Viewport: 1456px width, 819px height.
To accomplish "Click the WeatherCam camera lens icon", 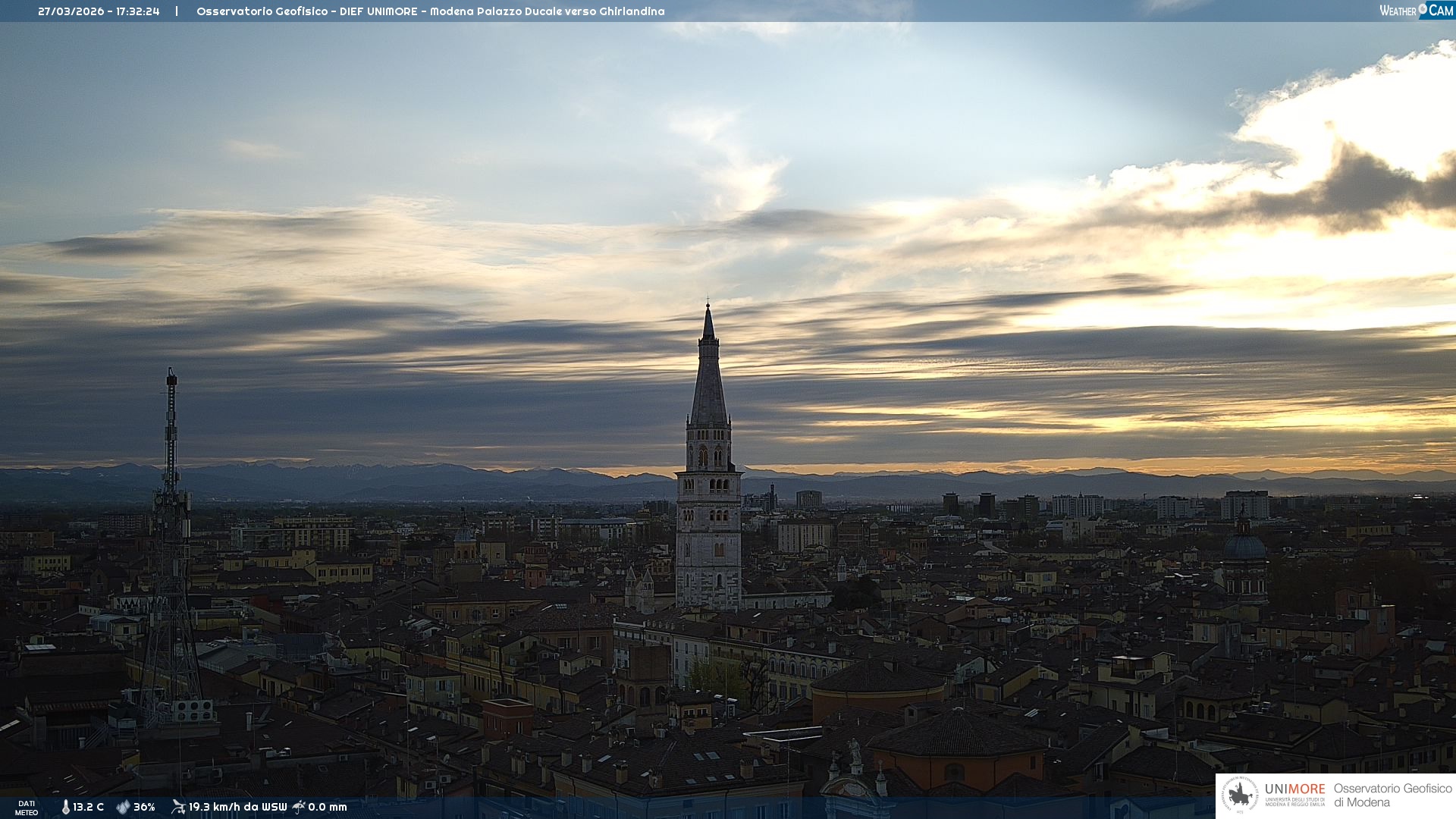I will 1423,9.
